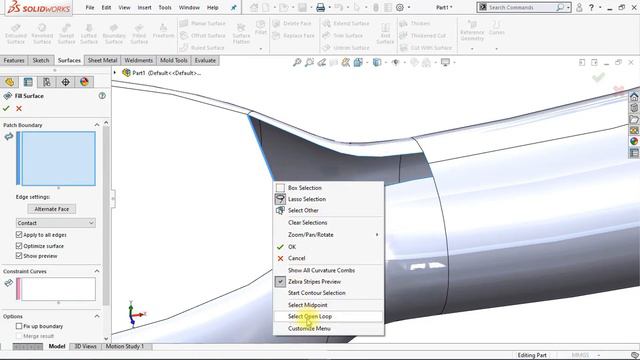The image size is (640, 360).
Task: Open Zoom/Pan/Rotate submenu
Action: pos(329,235)
